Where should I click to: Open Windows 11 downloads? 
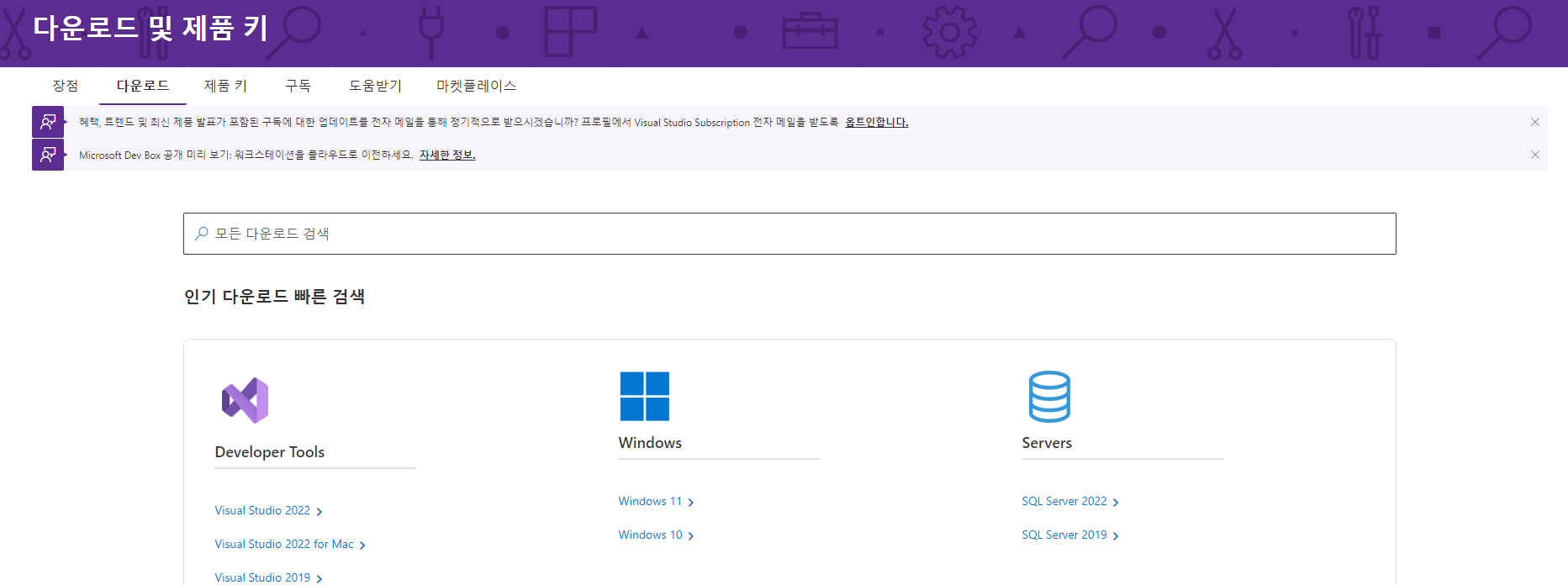650,501
